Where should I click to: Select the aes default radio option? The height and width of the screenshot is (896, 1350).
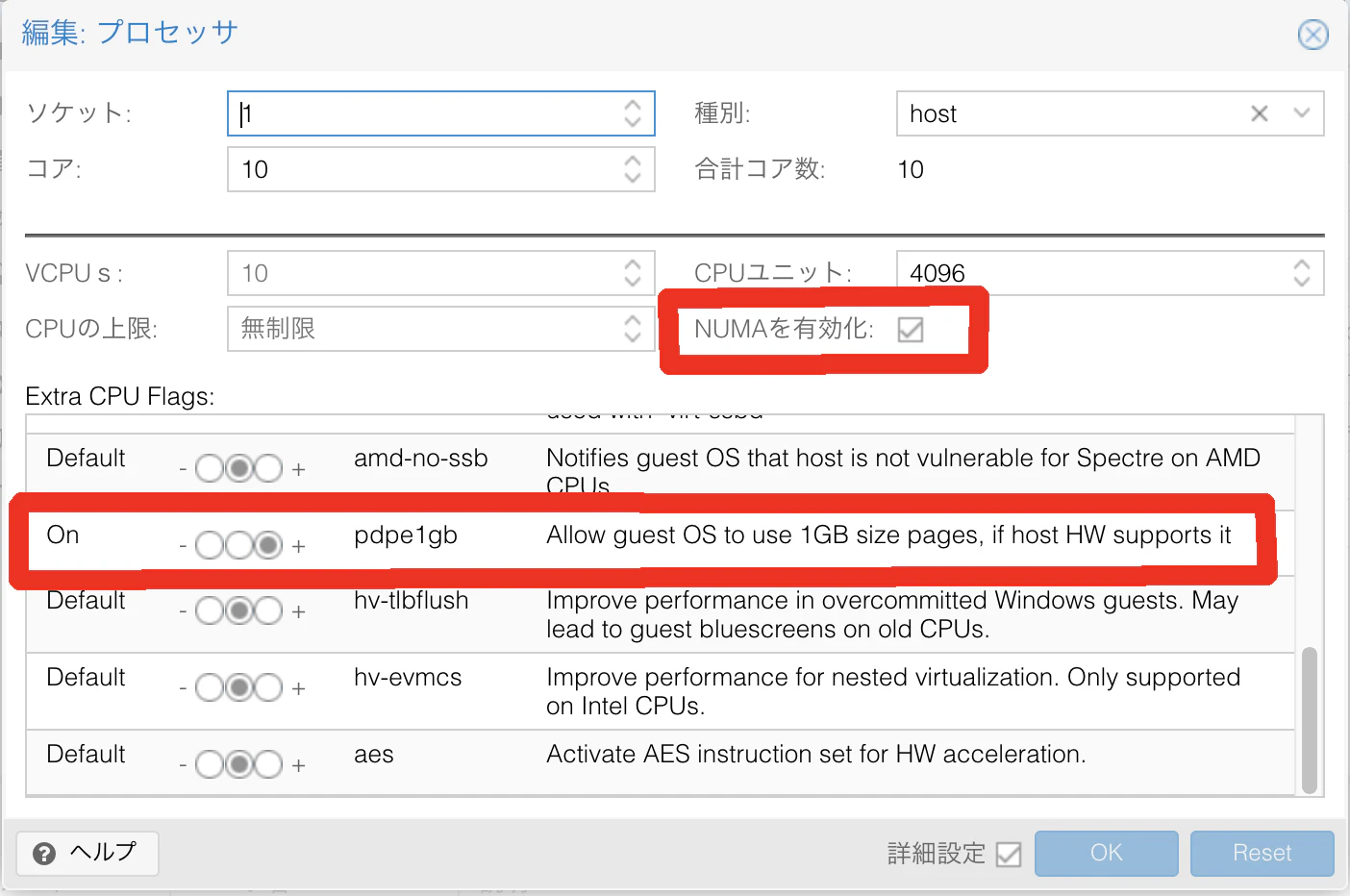tap(238, 764)
